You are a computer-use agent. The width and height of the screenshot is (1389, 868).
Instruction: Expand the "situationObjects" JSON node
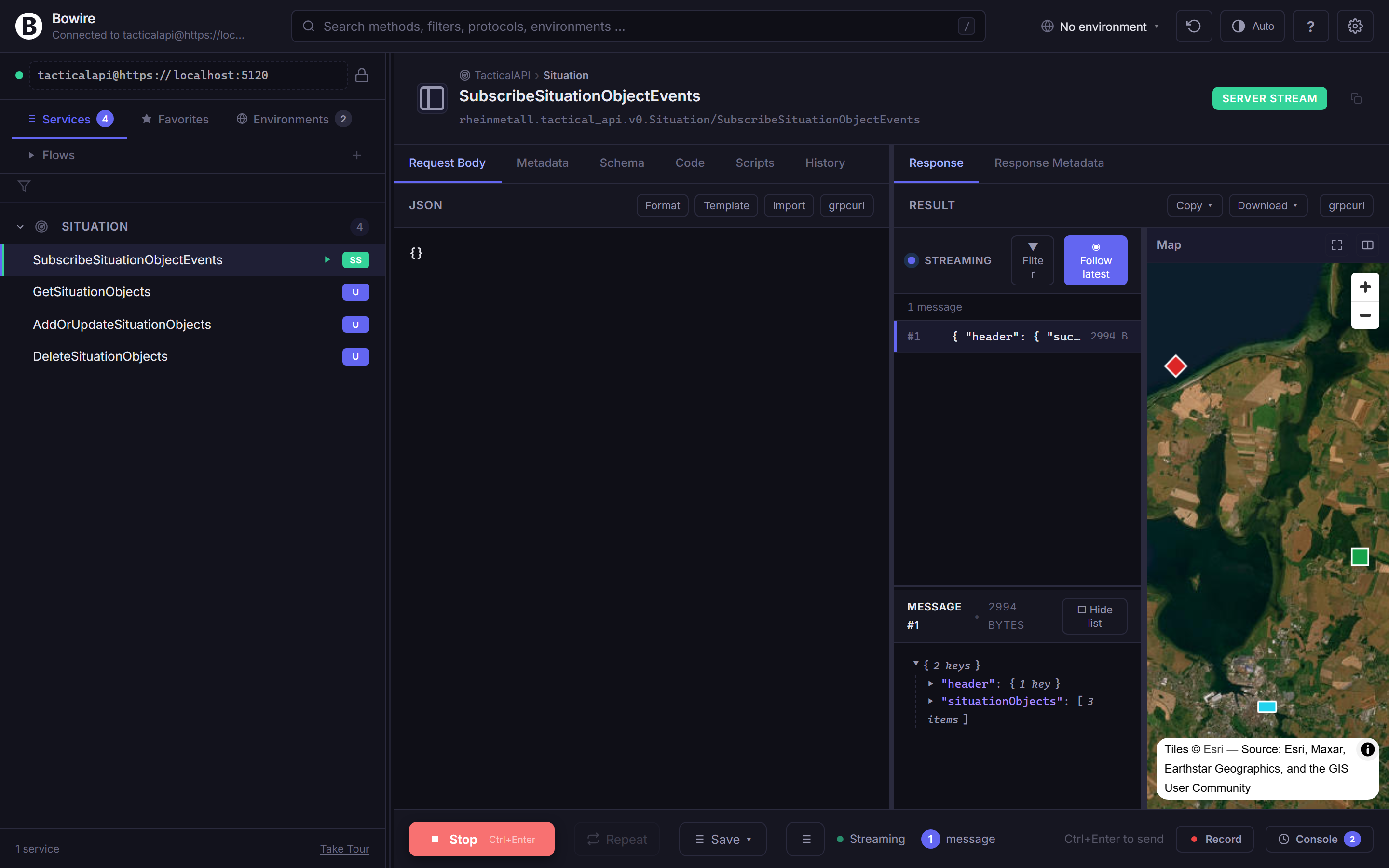click(x=930, y=701)
